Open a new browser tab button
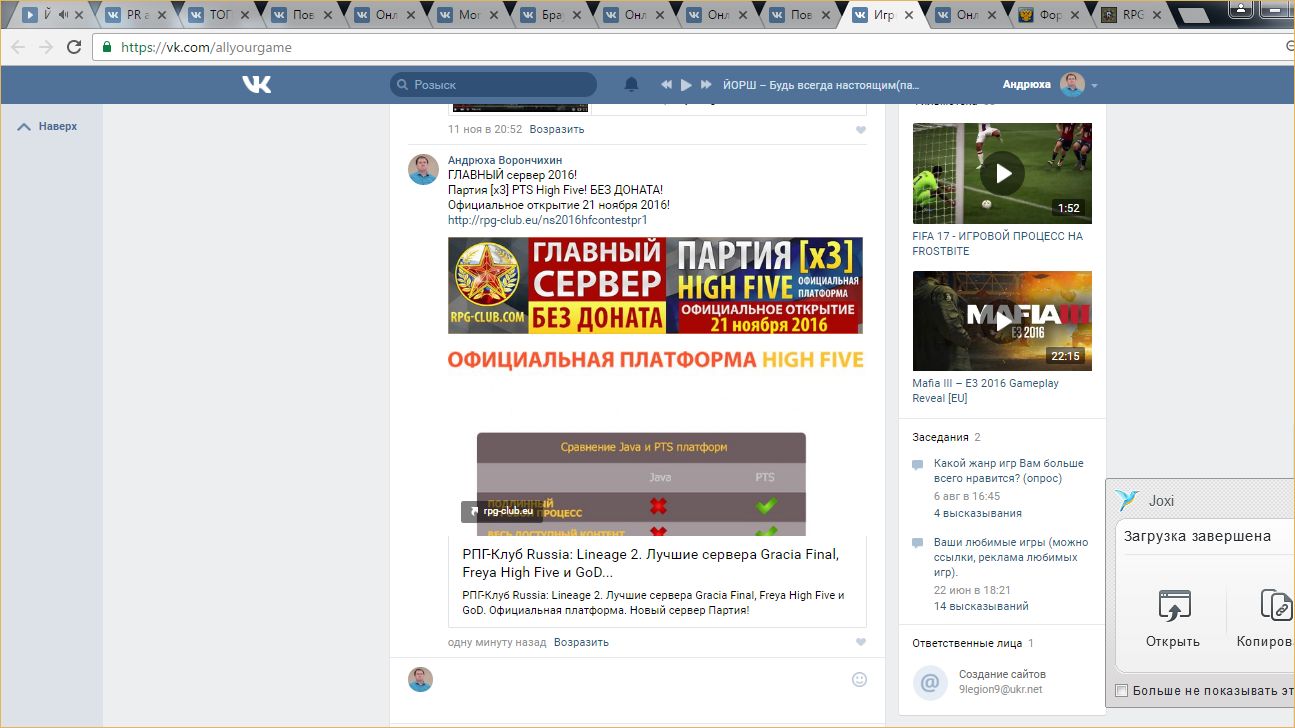The height and width of the screenshot is (728, 1295). pyautogui.click(x=1195, y=15)
